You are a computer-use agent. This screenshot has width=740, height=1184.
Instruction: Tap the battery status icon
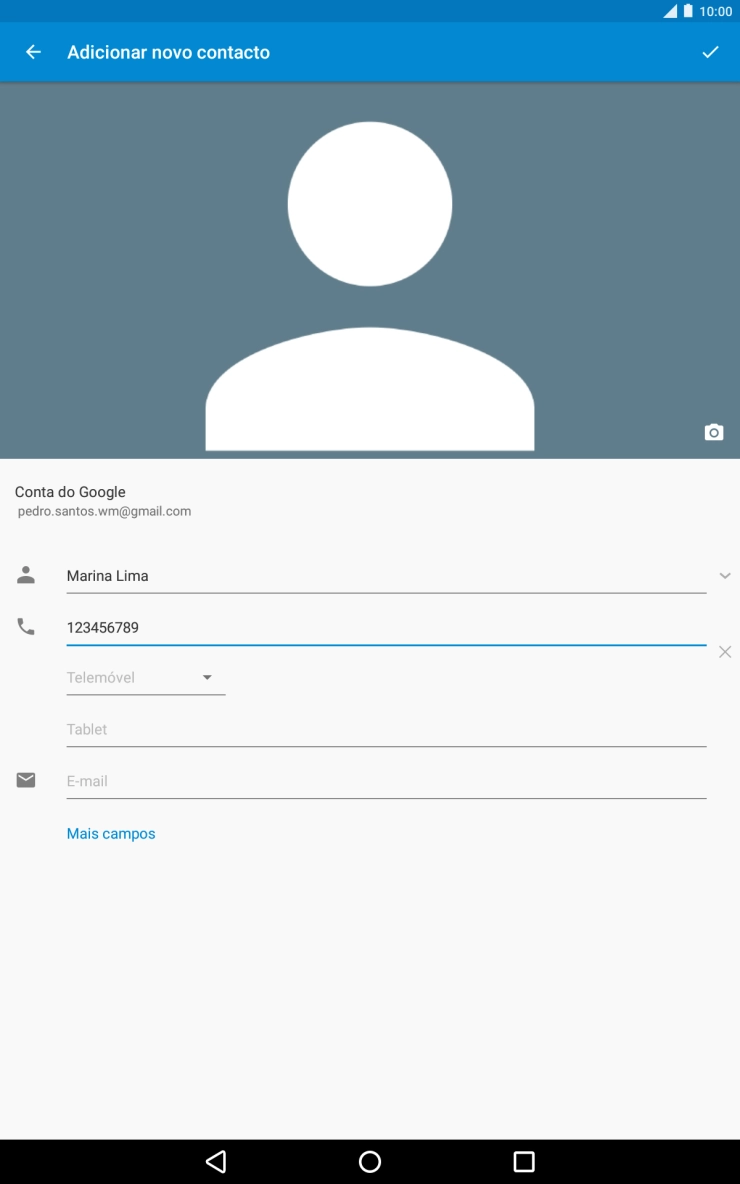pos(688,11)
